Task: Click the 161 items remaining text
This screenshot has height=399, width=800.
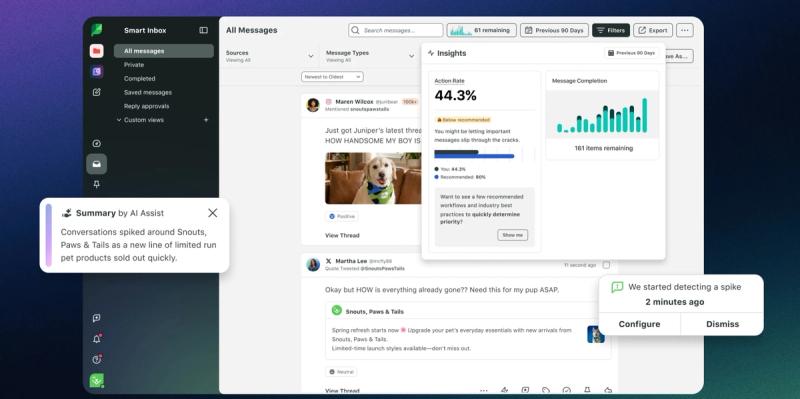Action: point(603,148)
